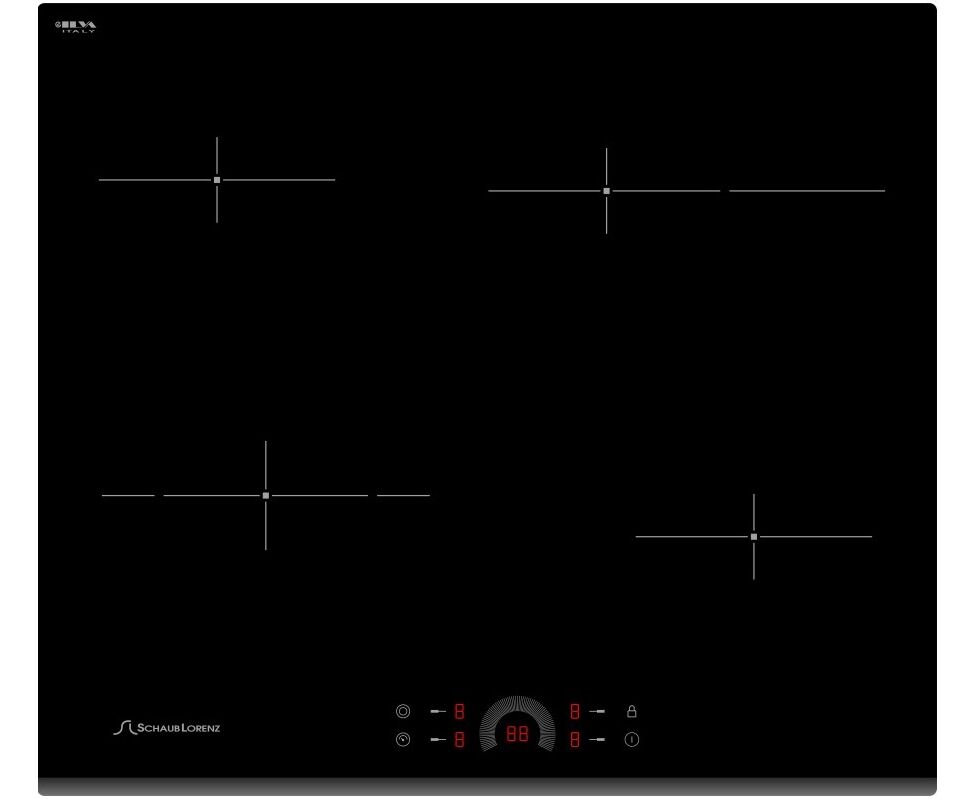Click the front-left burner center marker

(266, 495)
